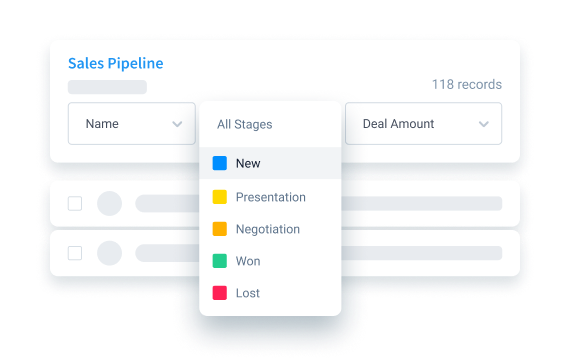
Task: Tick the first record row checkbox
Action: click(75, 203)
